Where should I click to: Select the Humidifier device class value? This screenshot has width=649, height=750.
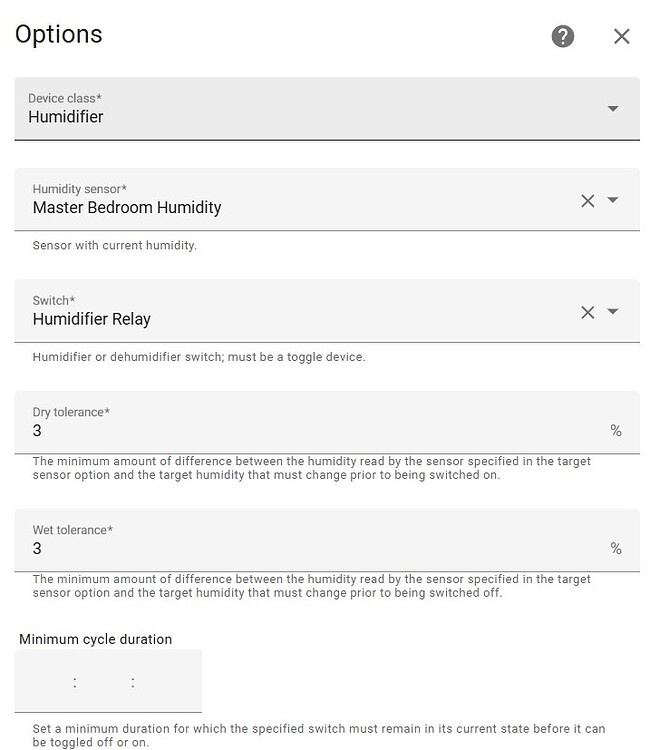point(66,117)
